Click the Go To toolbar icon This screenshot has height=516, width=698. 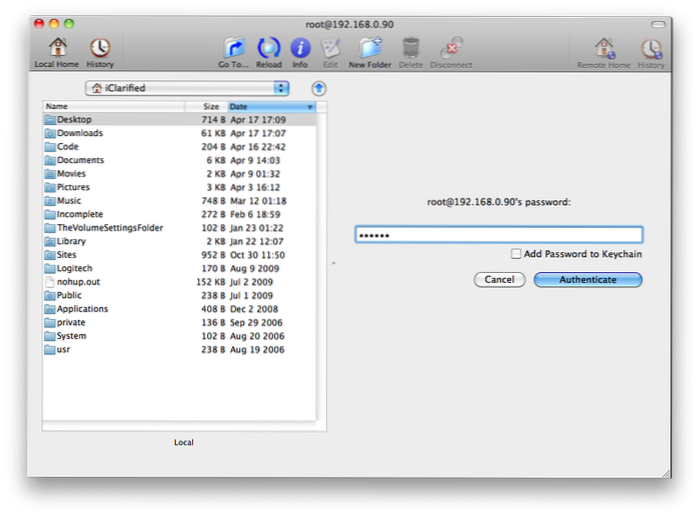click(234, 47)
